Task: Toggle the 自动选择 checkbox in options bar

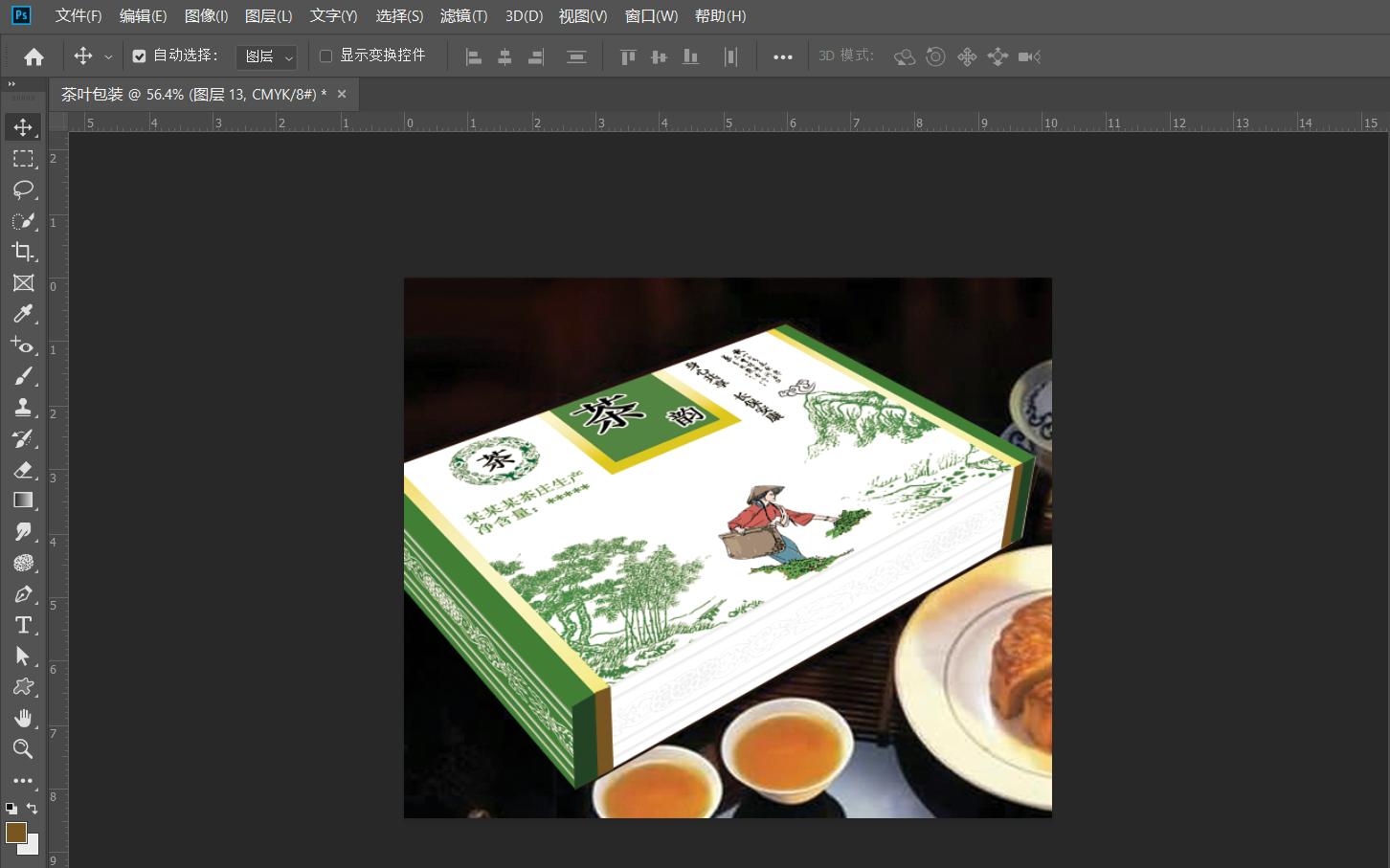Action: [137, 56]
